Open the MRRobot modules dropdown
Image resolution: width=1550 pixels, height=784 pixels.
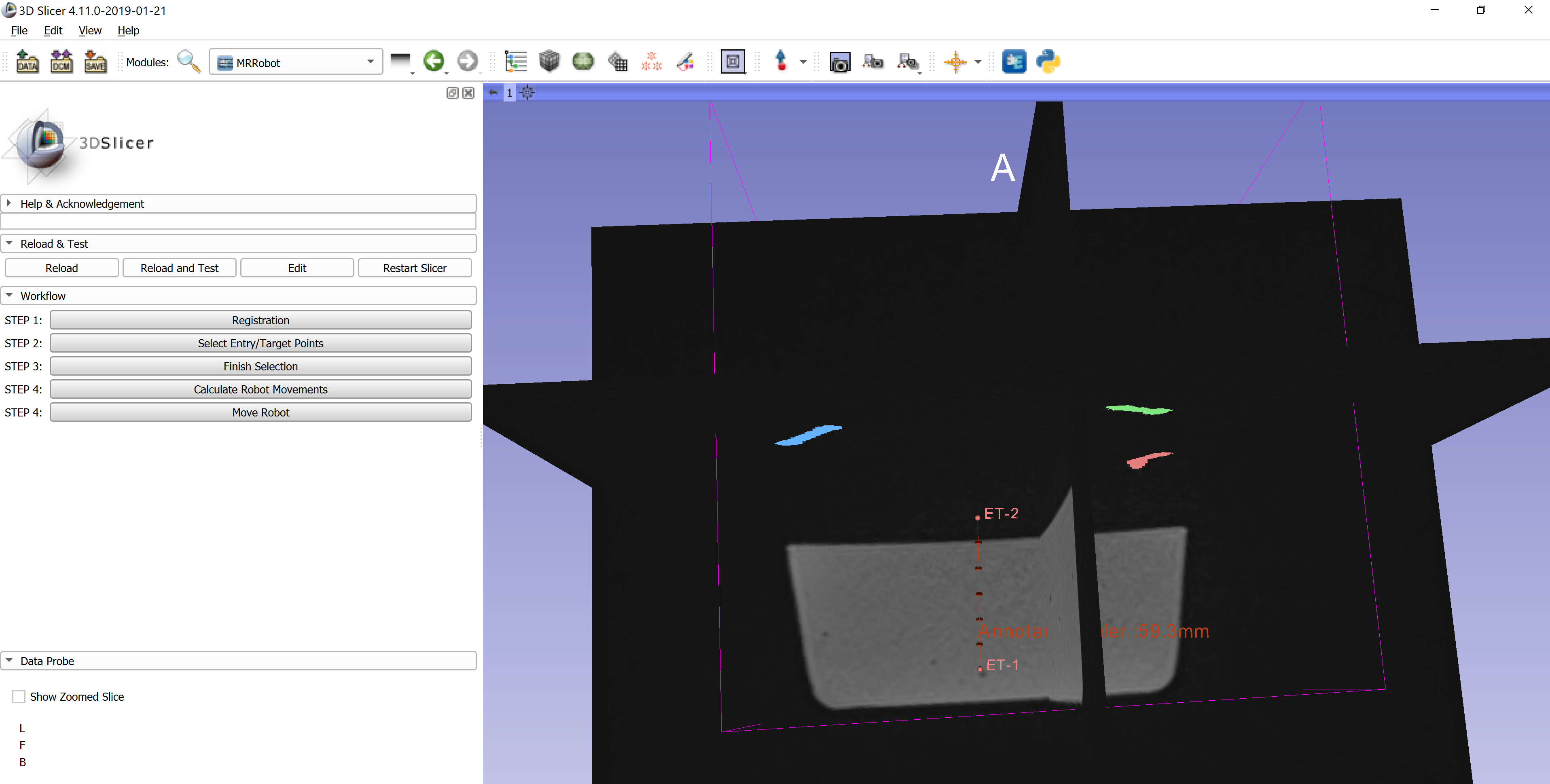295,62
